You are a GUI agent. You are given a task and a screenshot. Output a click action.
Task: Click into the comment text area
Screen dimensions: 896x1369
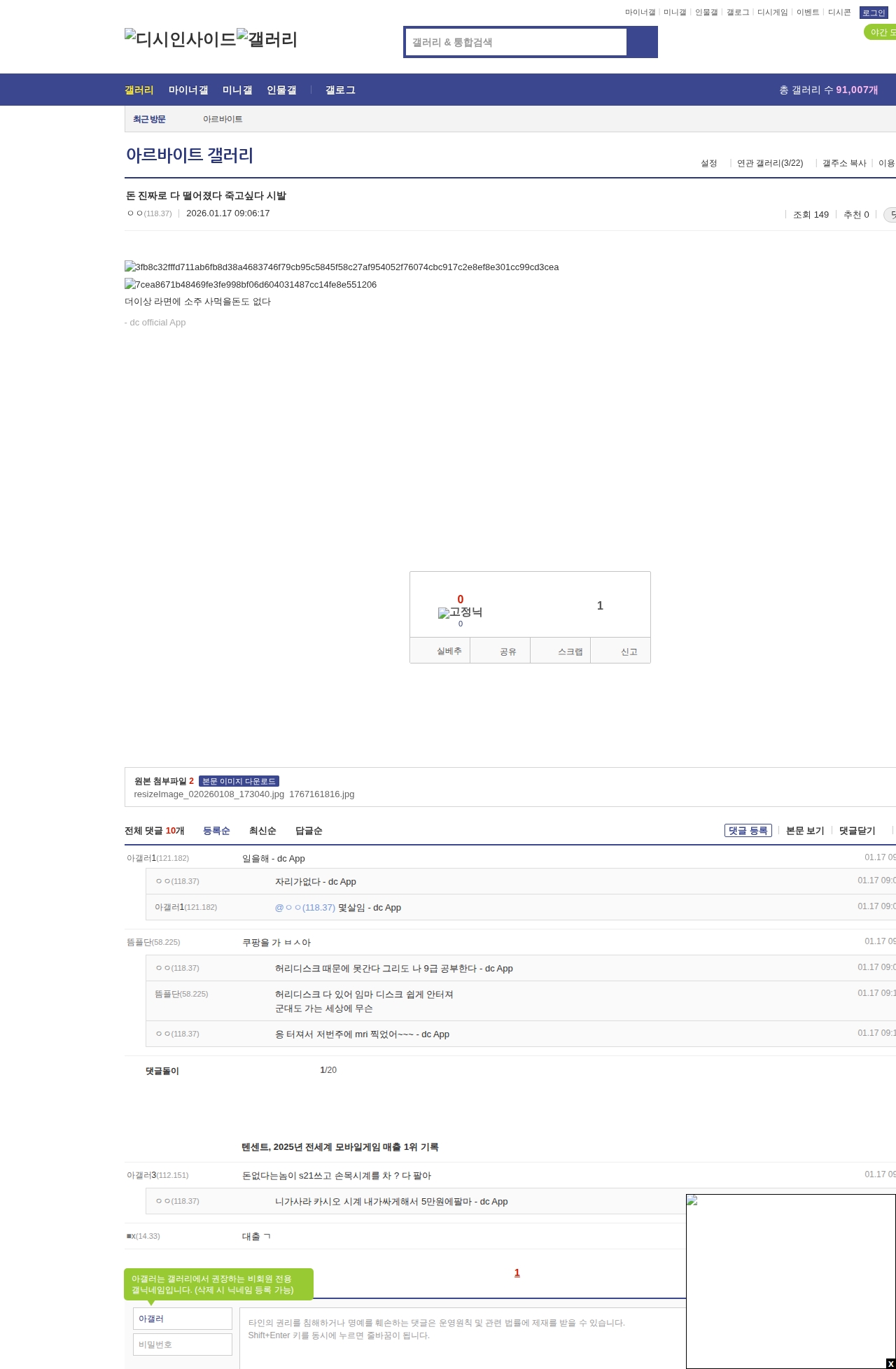click(x=463, y=1338)
